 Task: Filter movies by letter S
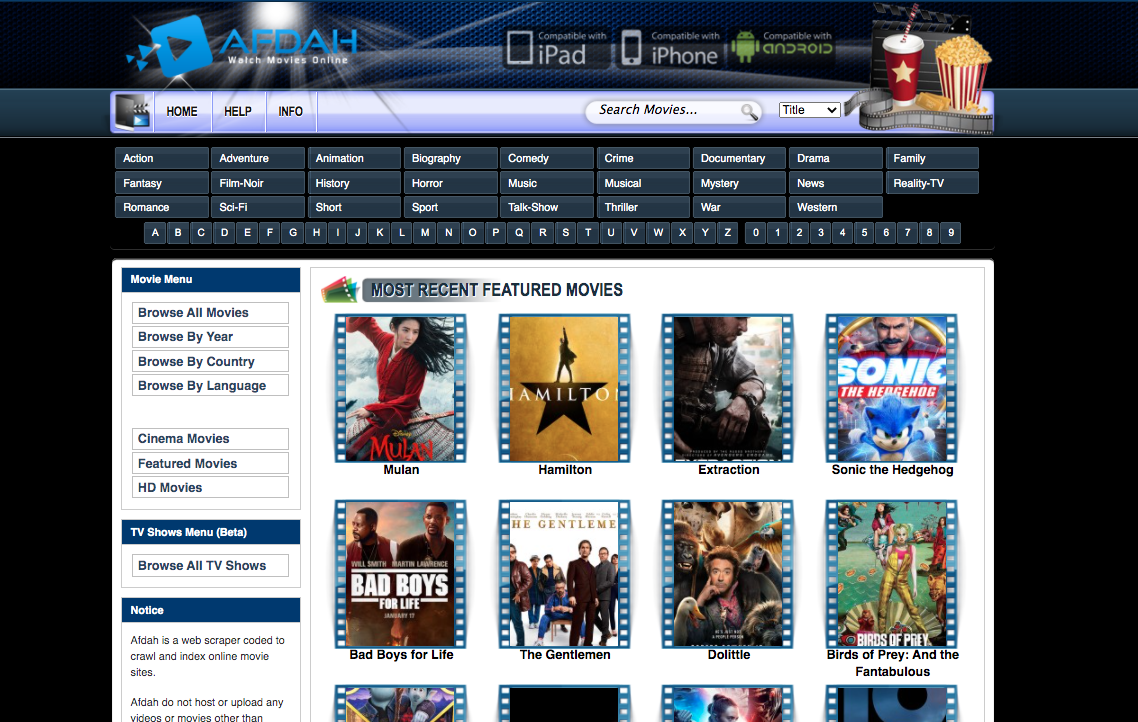tap(565, 233)
